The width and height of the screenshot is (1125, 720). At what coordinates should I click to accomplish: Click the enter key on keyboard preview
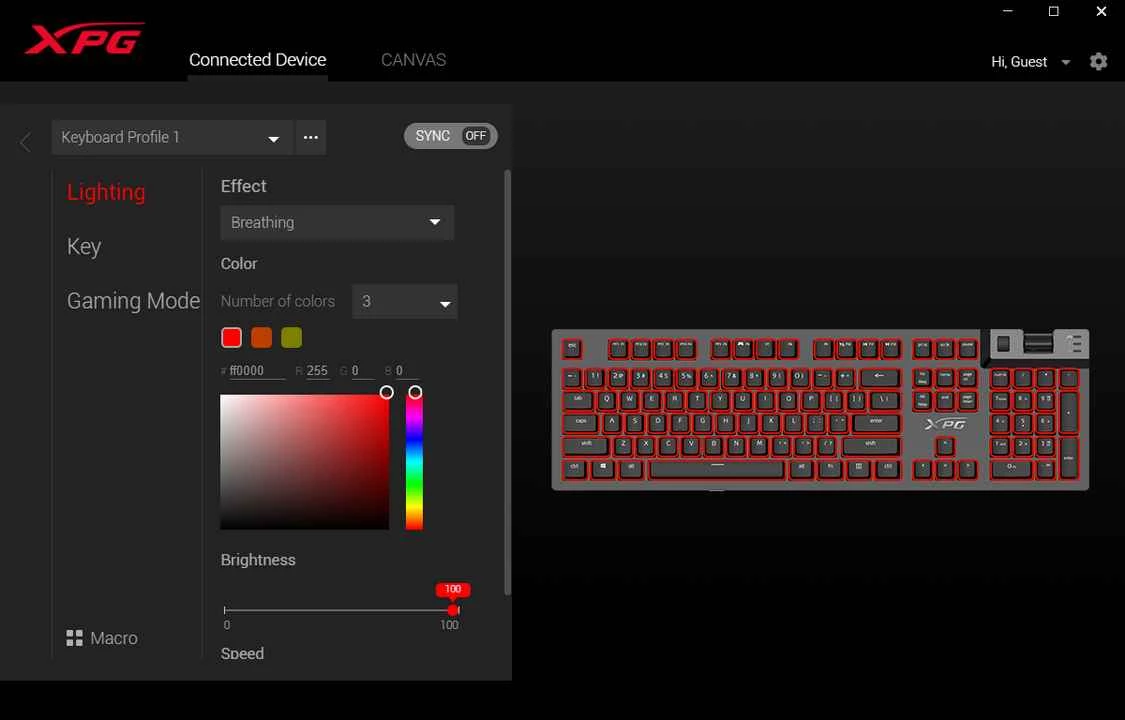[876, 423]
